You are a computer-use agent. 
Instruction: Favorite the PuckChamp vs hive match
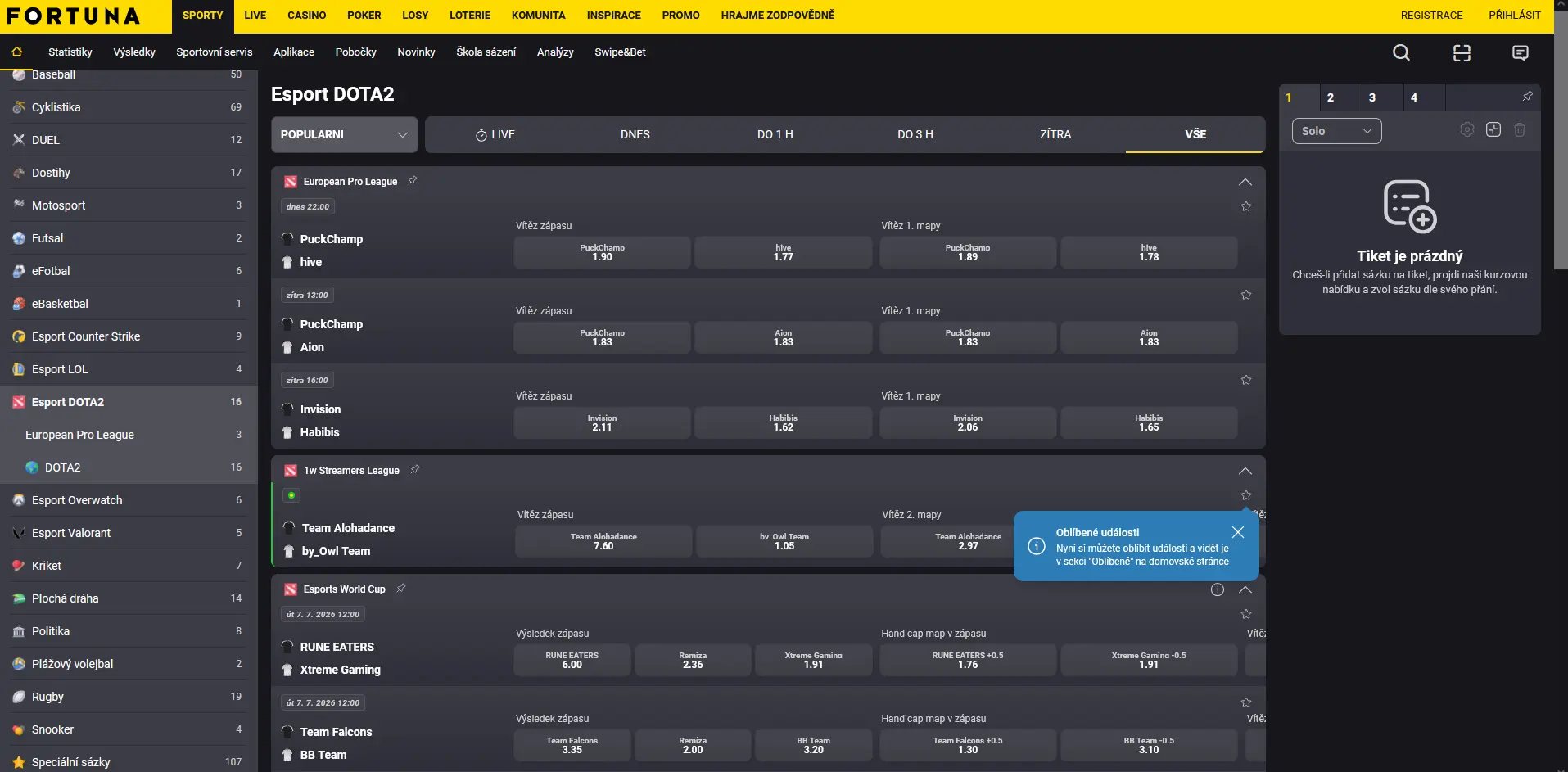pos(1246,206)
